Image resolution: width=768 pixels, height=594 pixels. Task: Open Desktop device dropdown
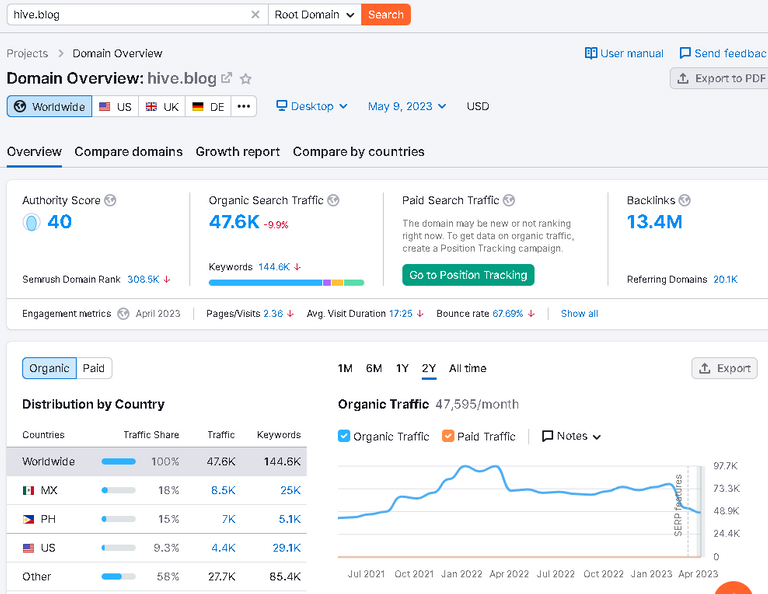(x=312, y=106)
